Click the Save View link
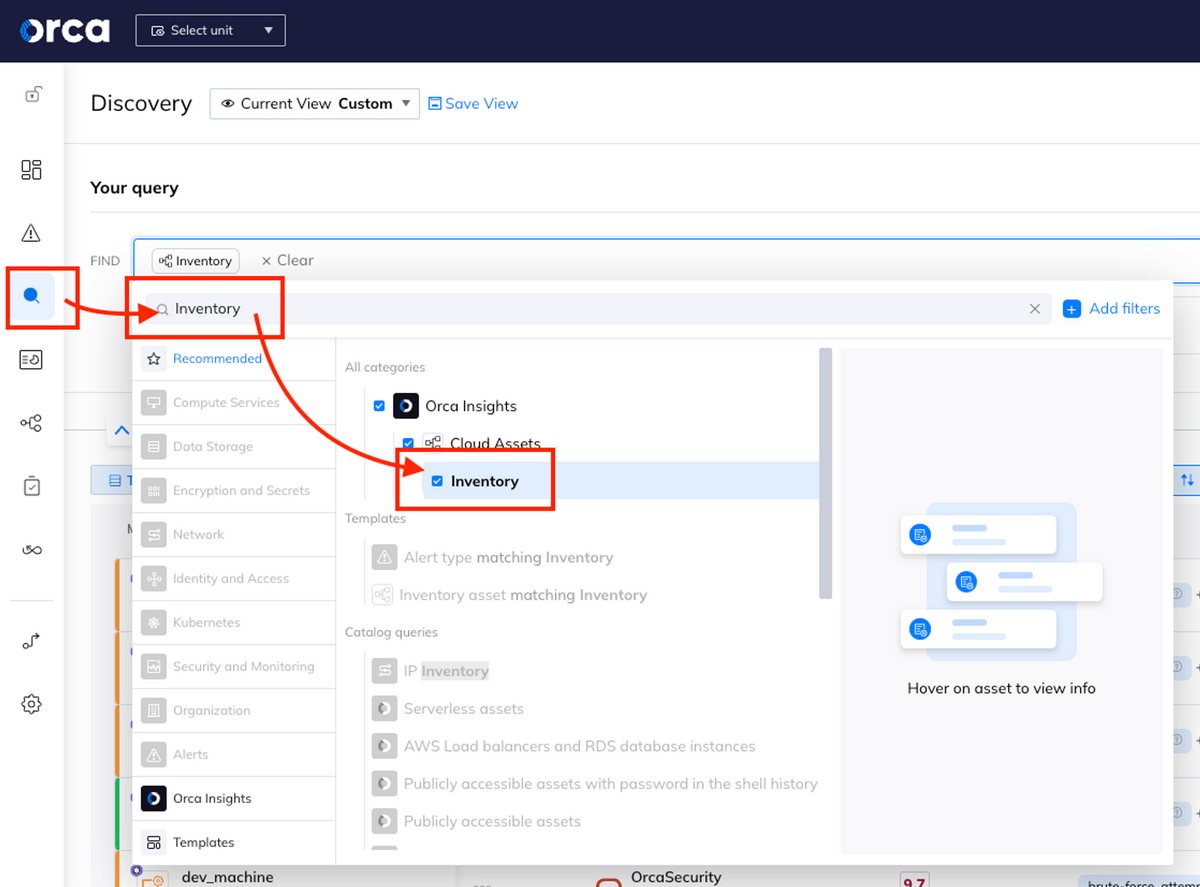1200x887 pixels. 473,104
